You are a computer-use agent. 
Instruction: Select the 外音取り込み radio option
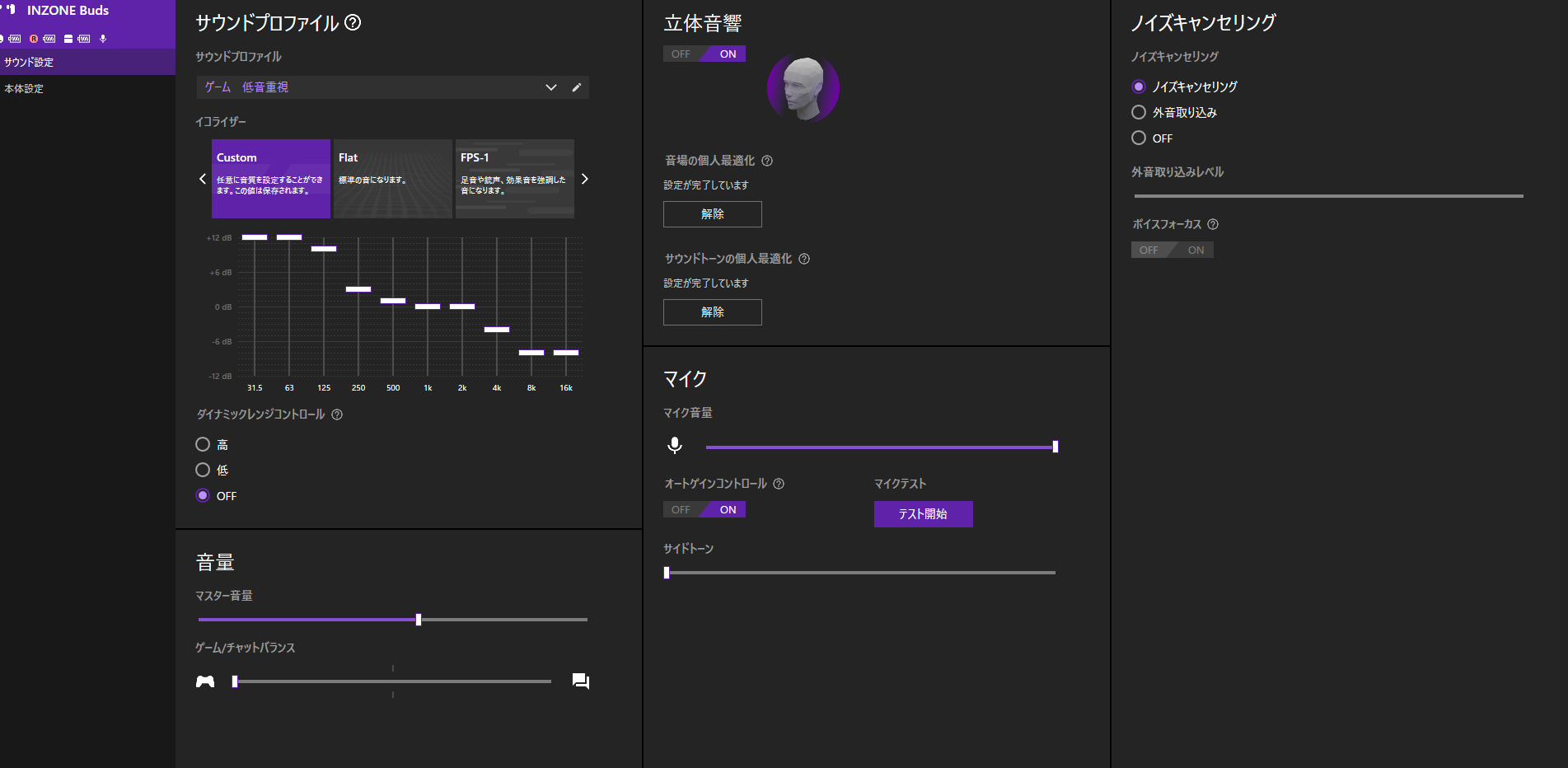pos(1139,112)
